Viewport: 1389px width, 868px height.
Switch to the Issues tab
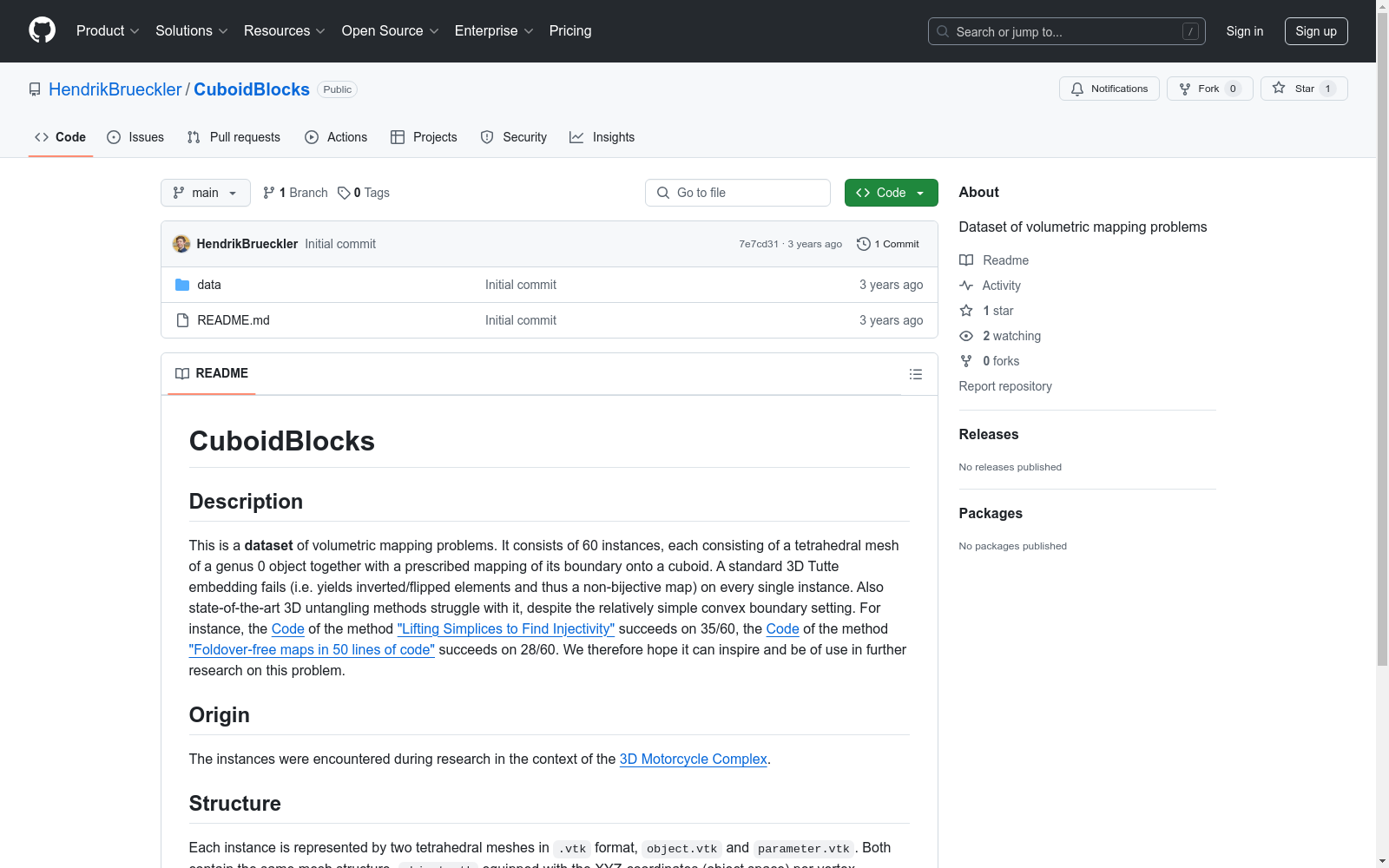coord(135,137)
